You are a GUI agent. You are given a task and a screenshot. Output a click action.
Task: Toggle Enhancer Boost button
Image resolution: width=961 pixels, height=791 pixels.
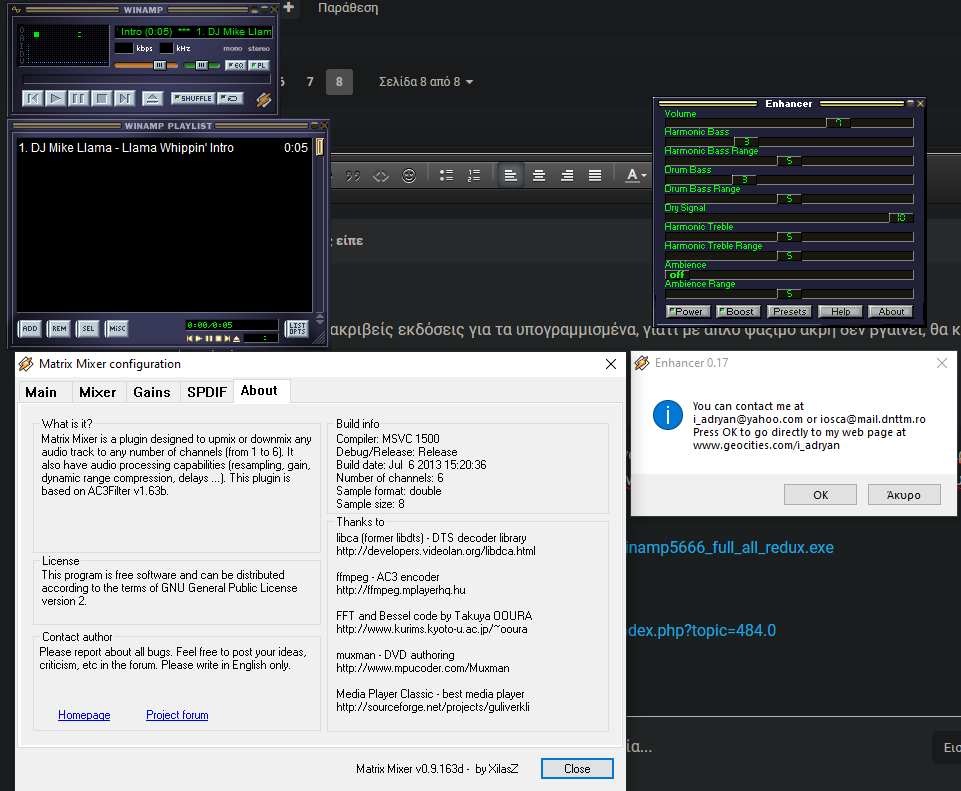pos(739,312)
